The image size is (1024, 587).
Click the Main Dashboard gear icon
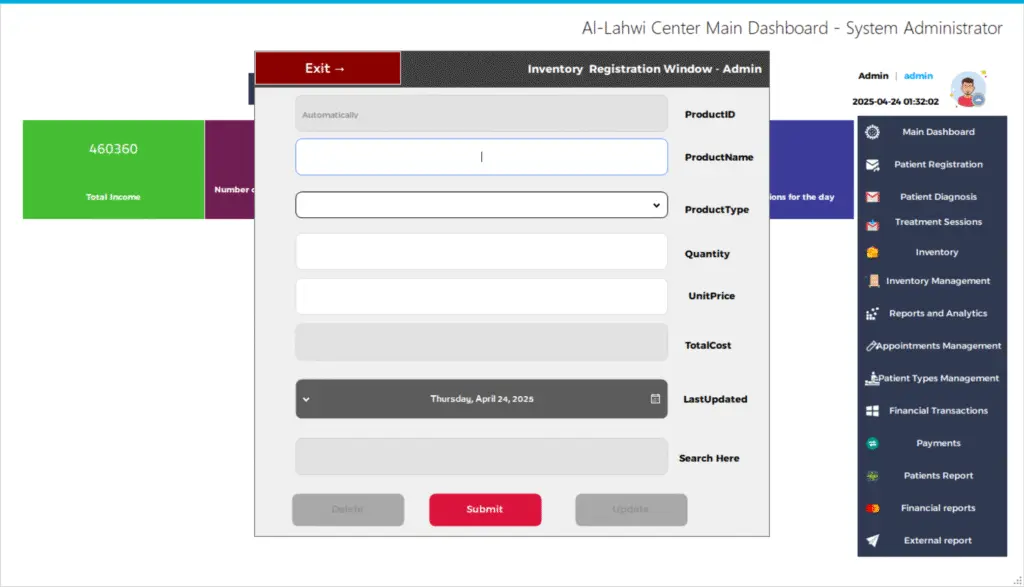(x=872, y=132)
